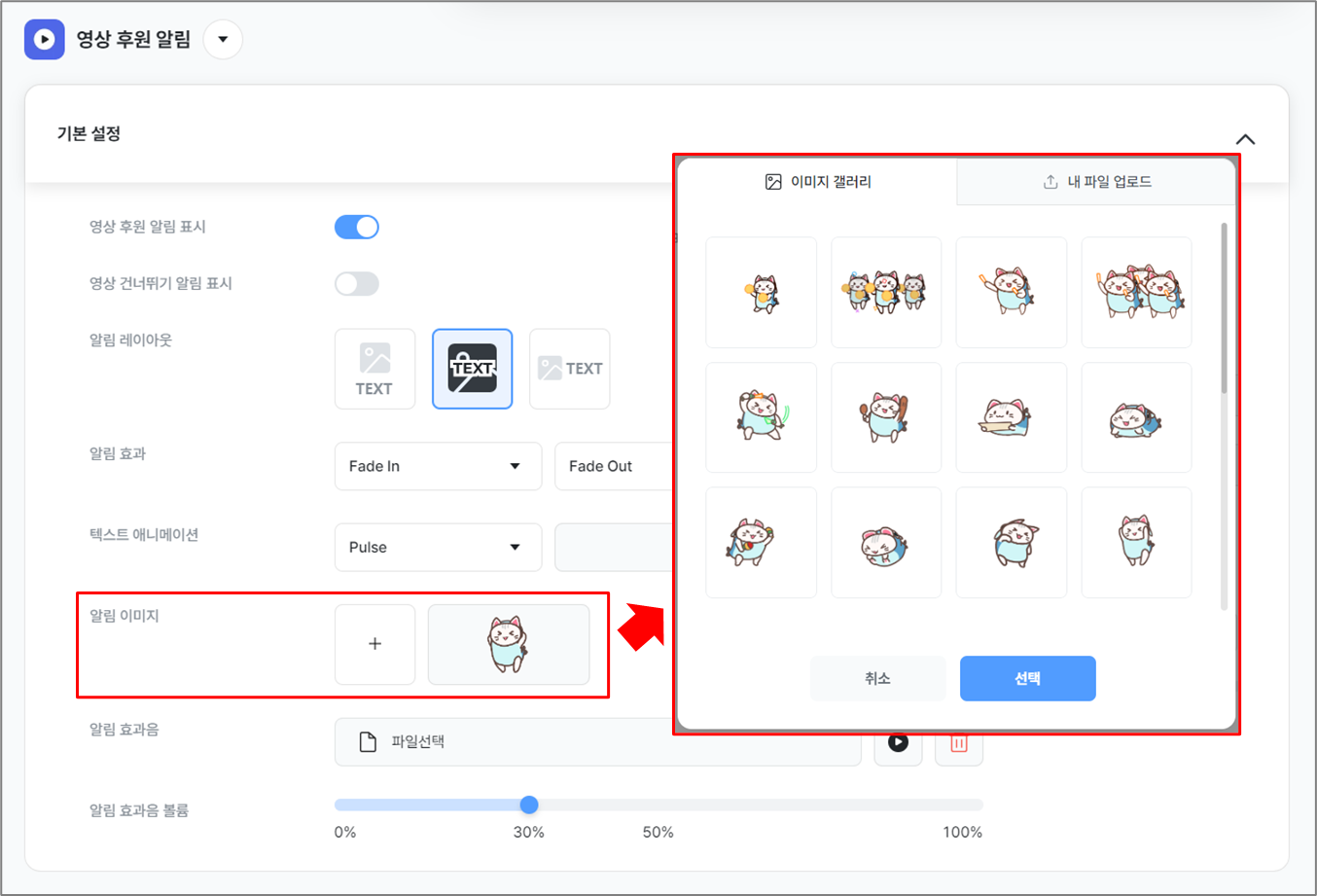Click the plus button to add alert image

click(x=374, y=644)
